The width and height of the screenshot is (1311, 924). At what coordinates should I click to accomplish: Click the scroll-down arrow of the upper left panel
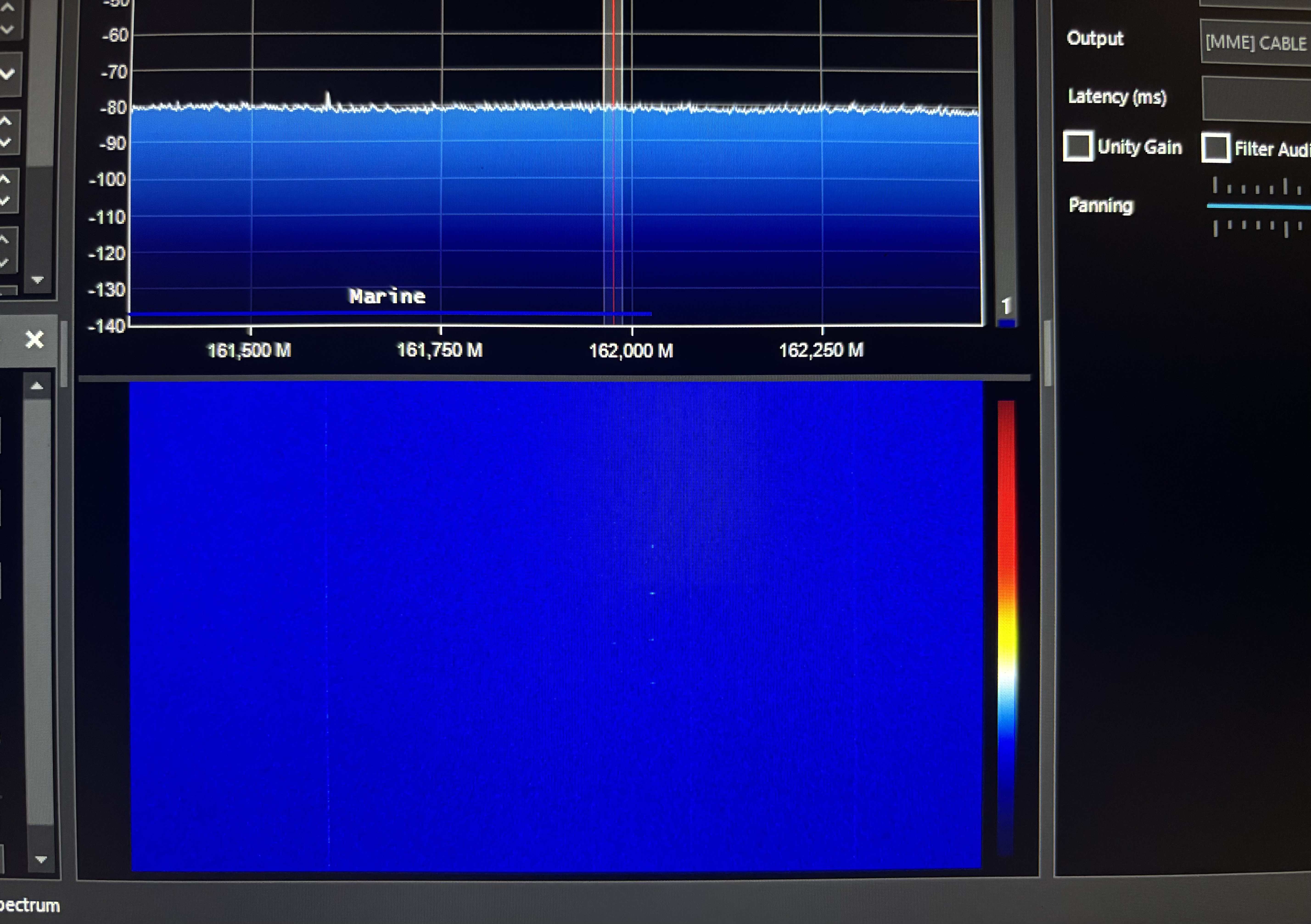[x=38, y=280]
